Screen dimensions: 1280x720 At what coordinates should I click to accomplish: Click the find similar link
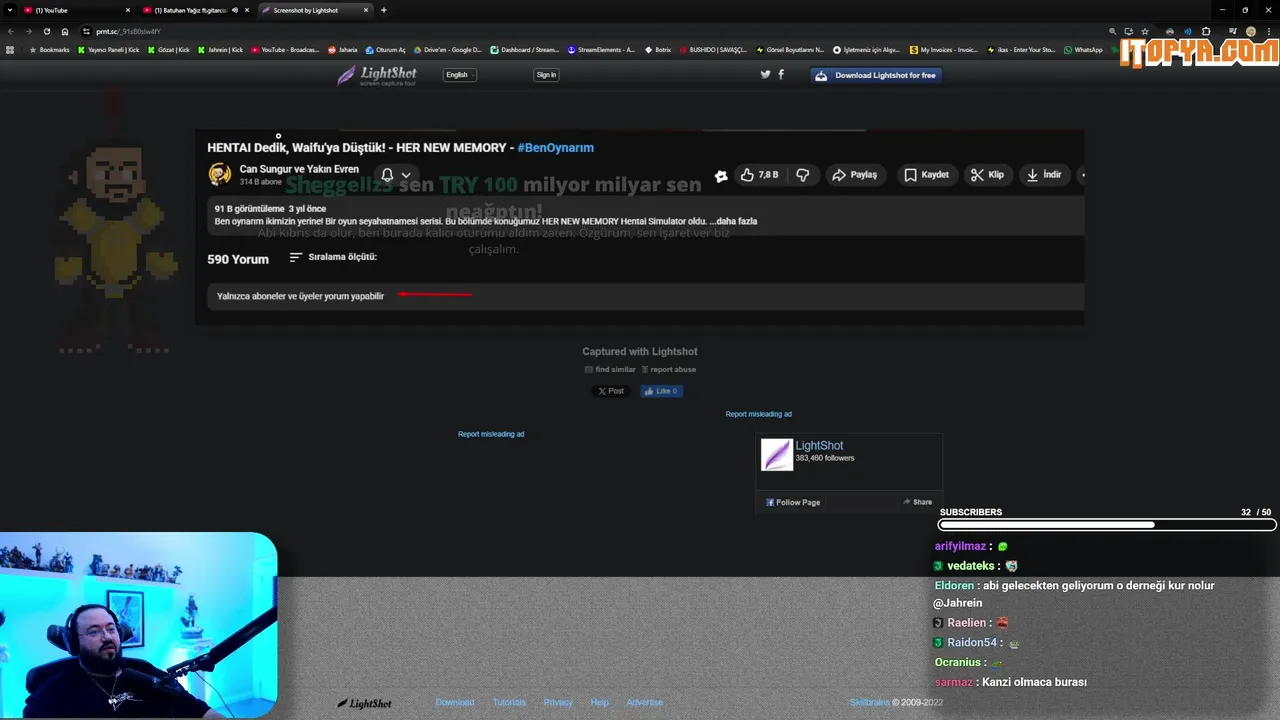(610, 369)
